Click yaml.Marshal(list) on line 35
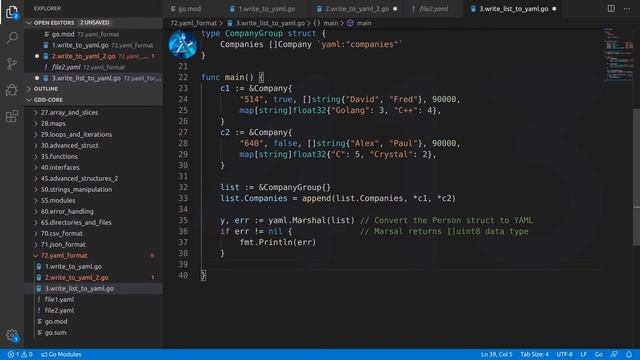 coord(311,220)
